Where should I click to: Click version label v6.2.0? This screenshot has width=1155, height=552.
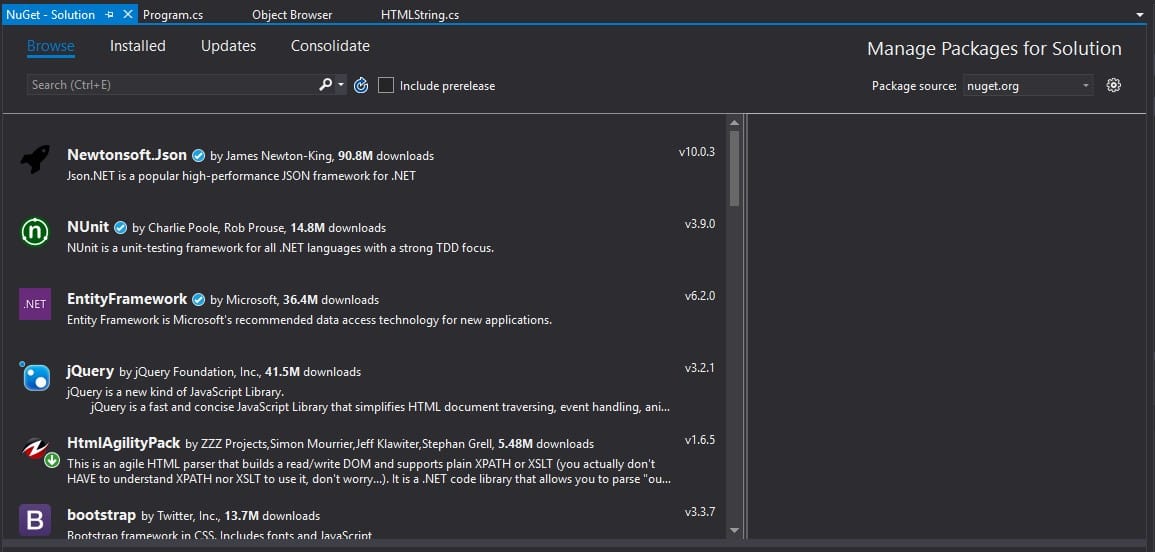tap(700, 296)
